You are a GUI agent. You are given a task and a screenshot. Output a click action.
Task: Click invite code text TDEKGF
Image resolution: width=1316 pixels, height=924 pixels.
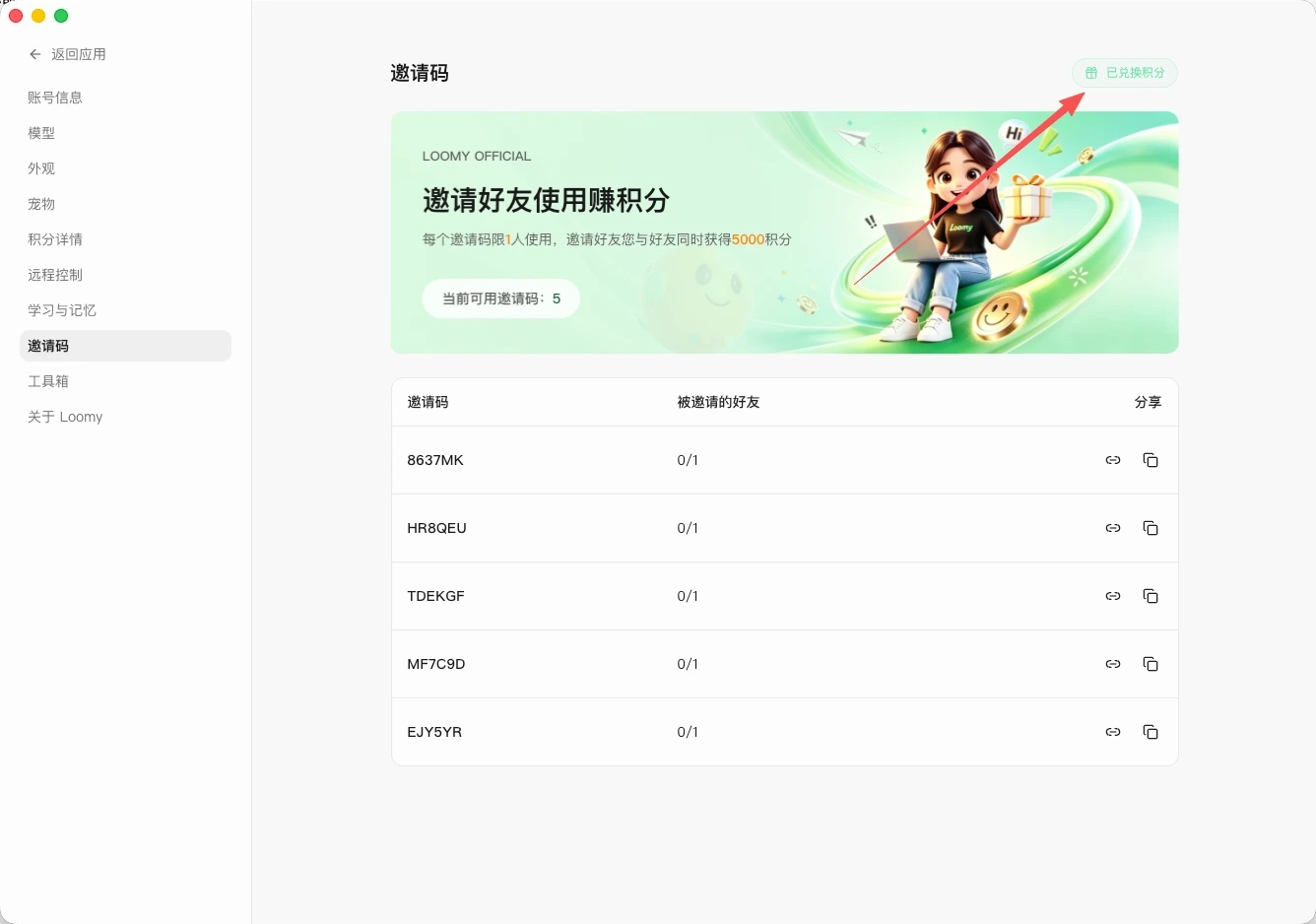(435, 596)
